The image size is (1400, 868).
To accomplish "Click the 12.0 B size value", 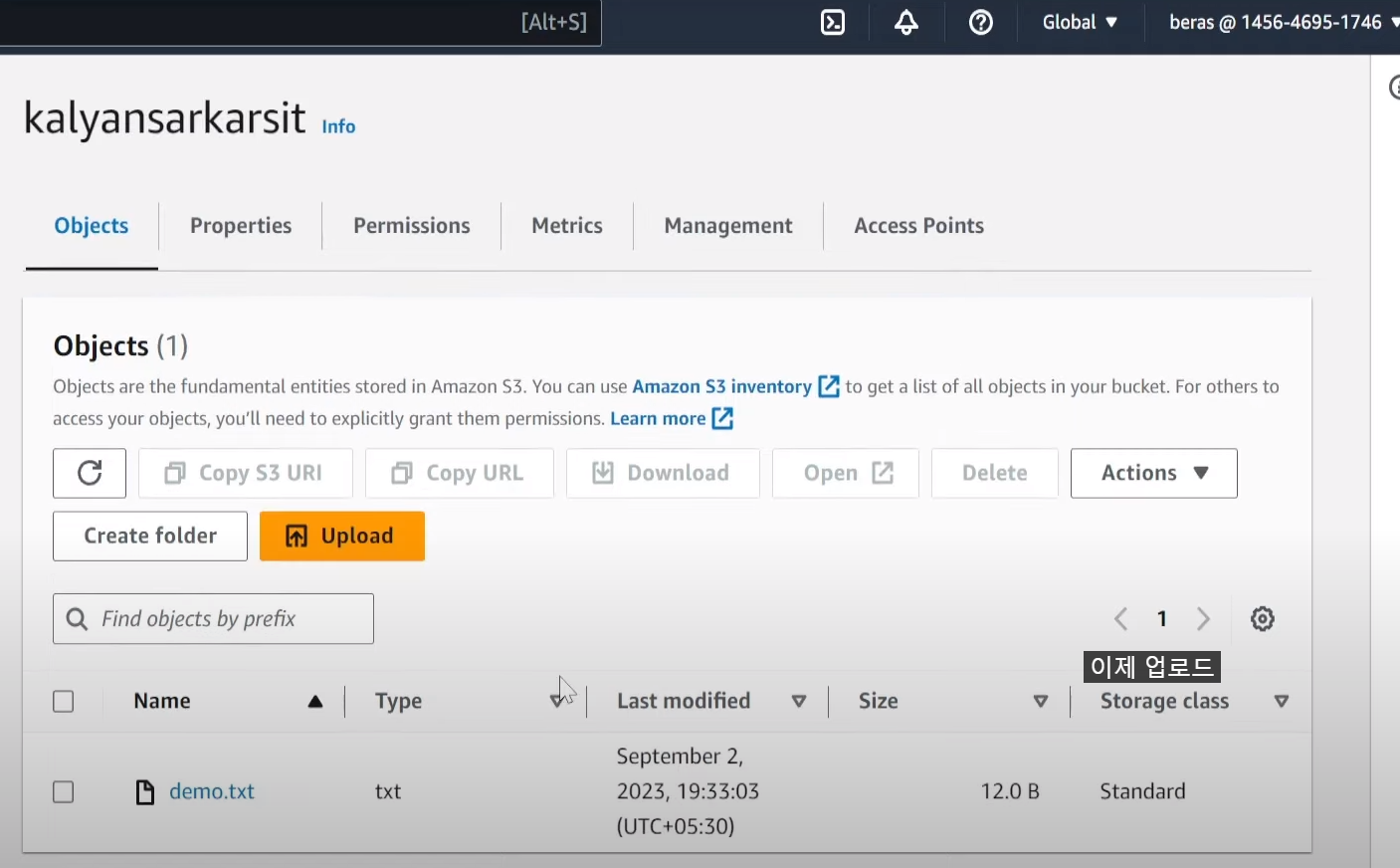I will pyautogui.click(x=1010, y=792).
